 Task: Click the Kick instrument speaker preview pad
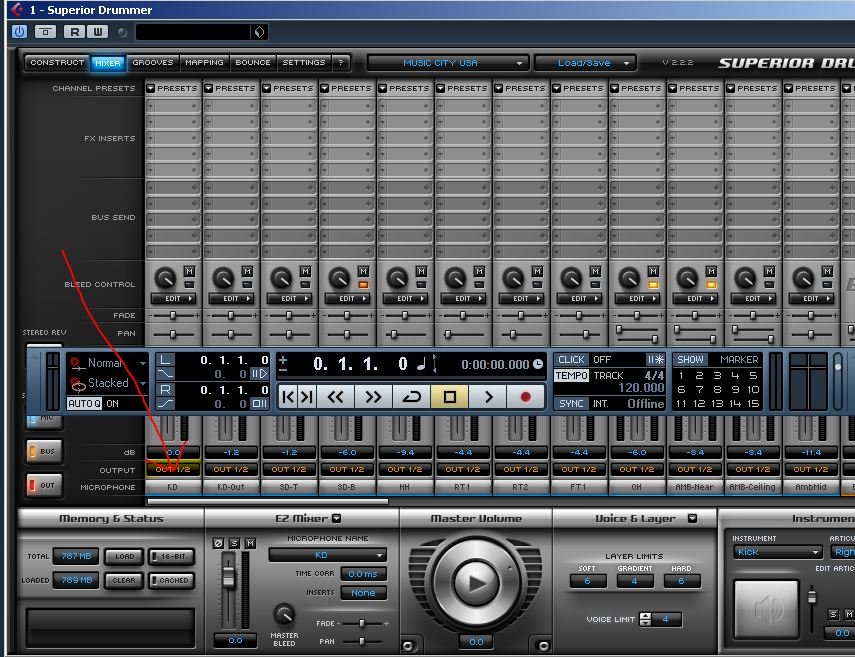point(767,608)
